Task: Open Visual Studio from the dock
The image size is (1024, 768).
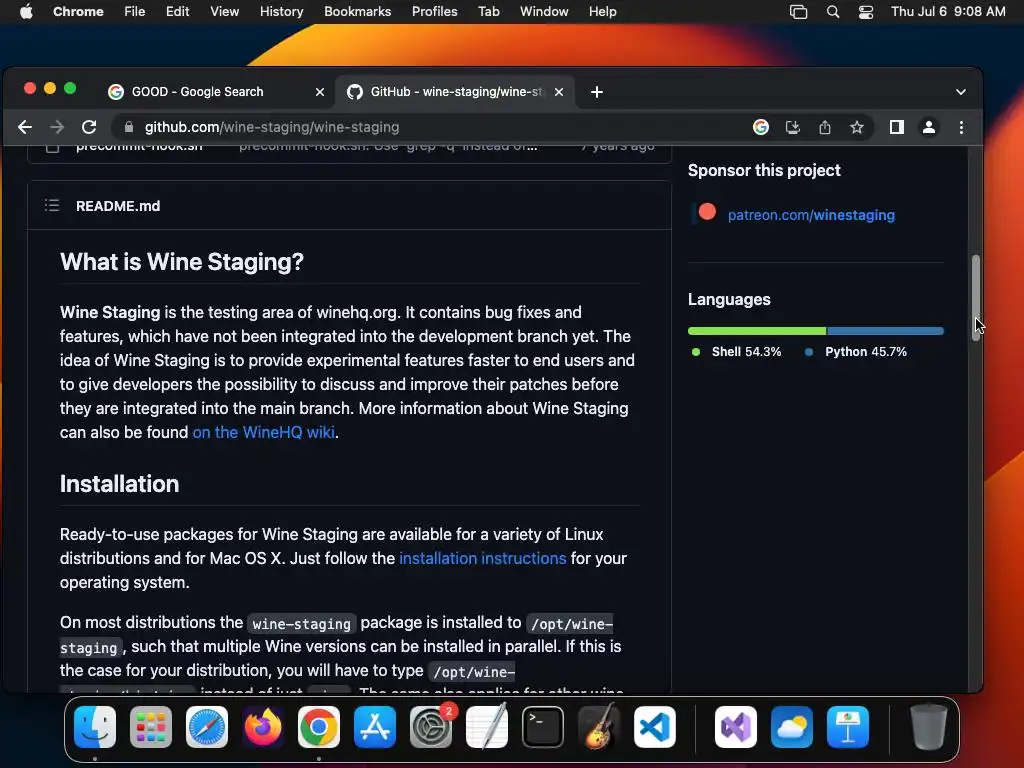Action: (x=736, y=727)
